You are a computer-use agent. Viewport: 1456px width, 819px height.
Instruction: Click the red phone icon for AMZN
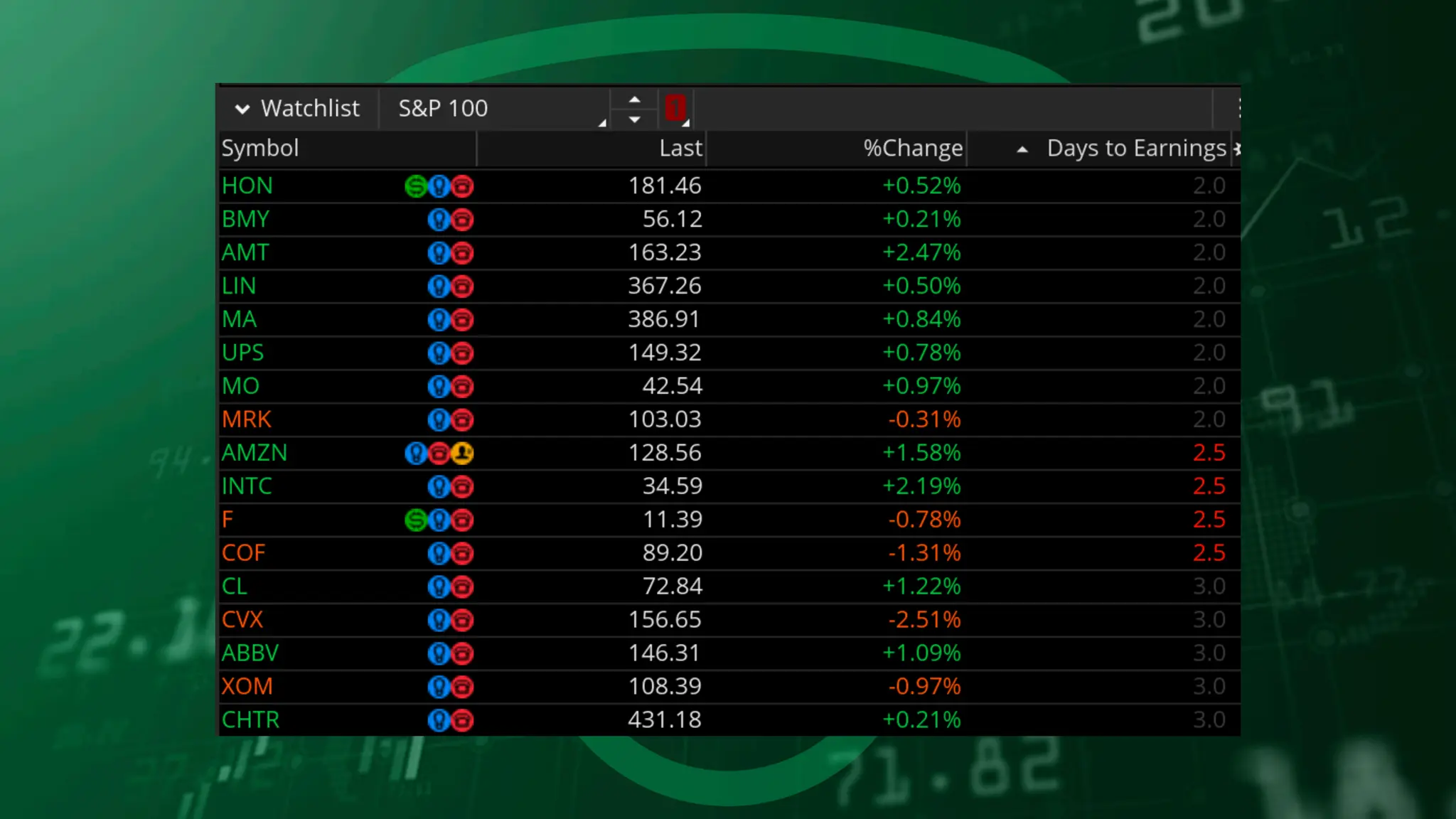coord(439,453)
